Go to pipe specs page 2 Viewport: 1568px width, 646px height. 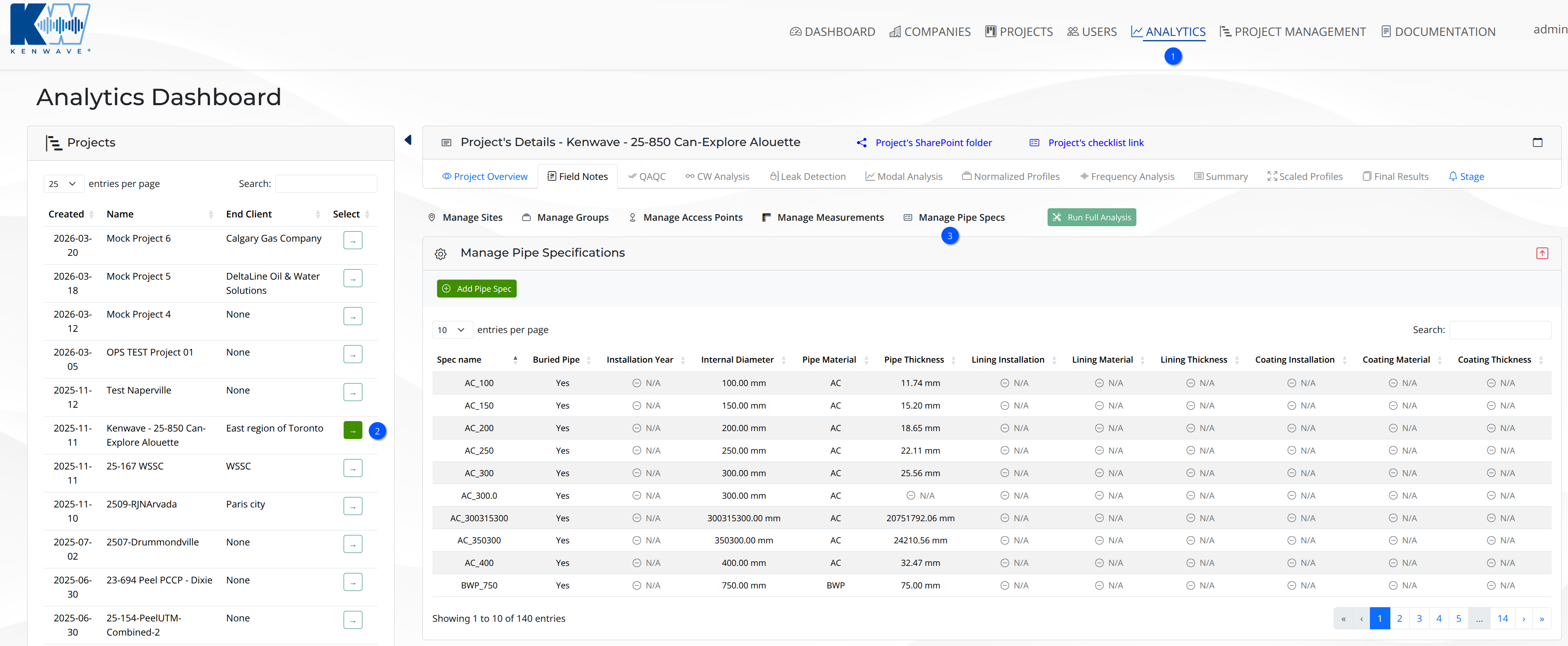(x=1400, y=618)
